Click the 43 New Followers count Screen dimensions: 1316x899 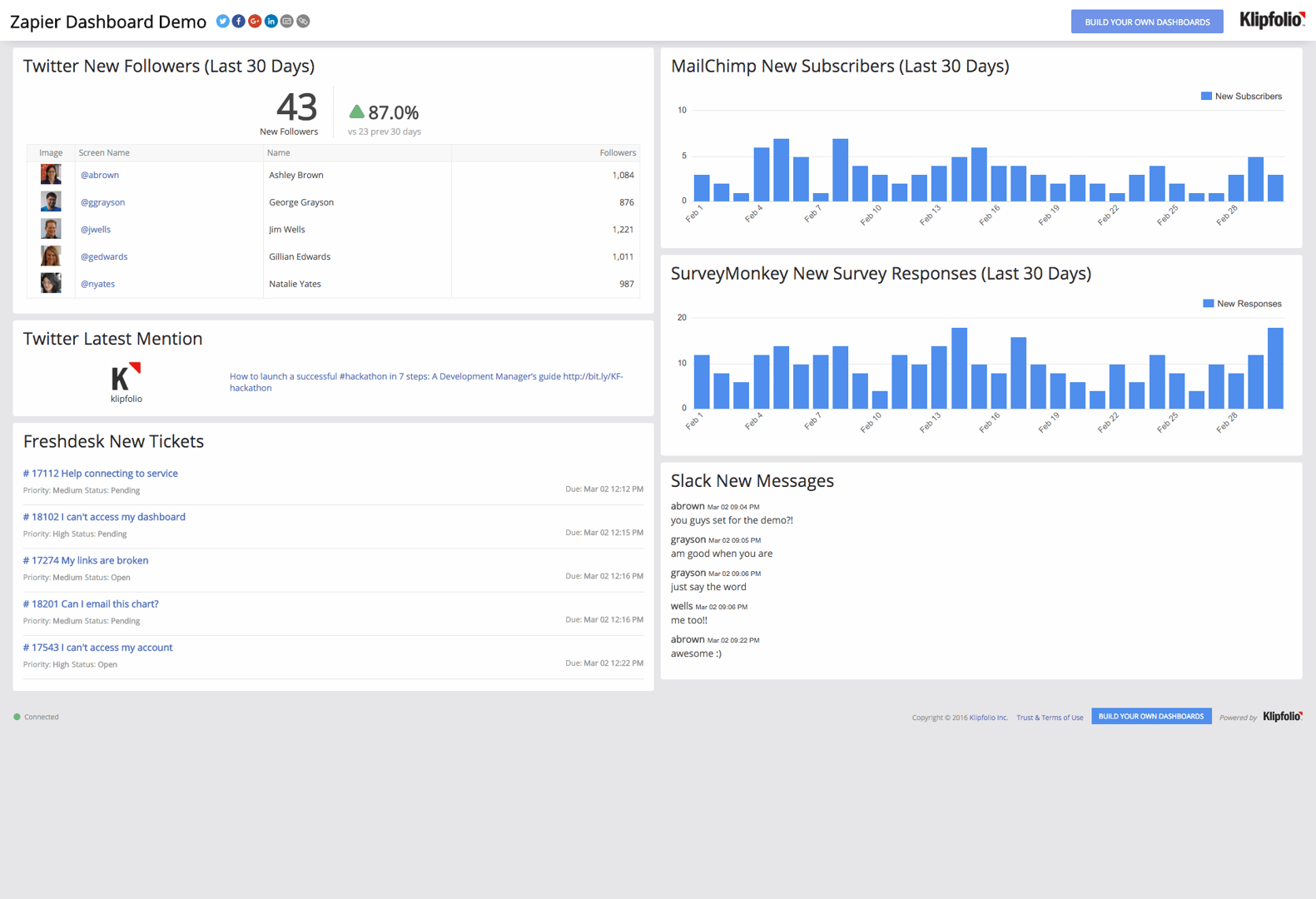(x=296, y=107)
